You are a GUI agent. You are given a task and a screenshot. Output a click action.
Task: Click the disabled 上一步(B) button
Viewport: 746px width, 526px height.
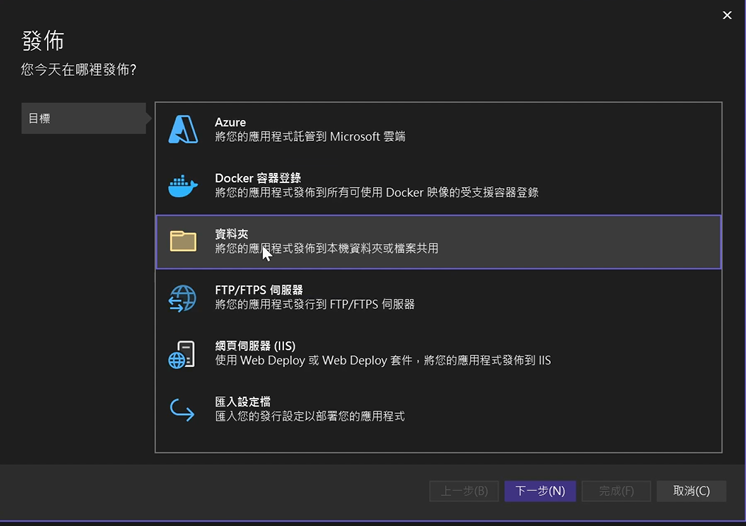click(x=464, y=491)
